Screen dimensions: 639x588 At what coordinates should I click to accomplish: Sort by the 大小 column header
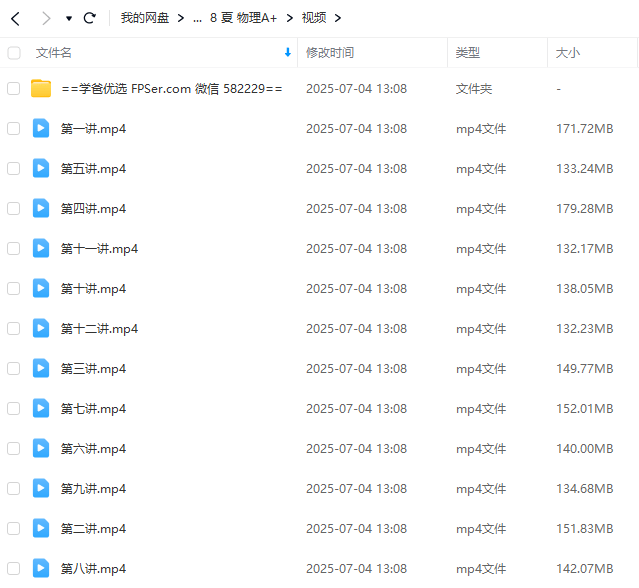568,53
